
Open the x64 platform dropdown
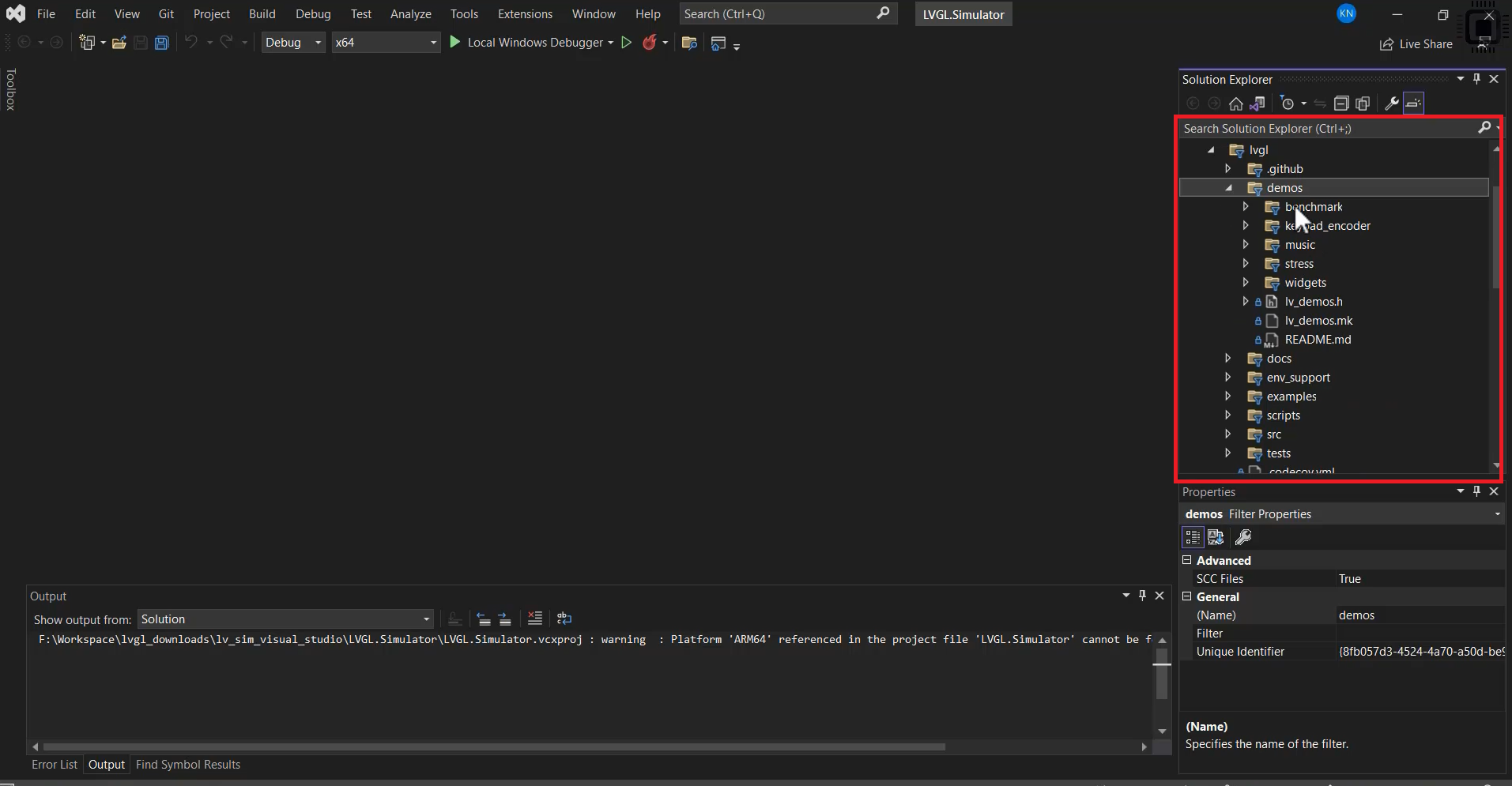pos(386,43)
